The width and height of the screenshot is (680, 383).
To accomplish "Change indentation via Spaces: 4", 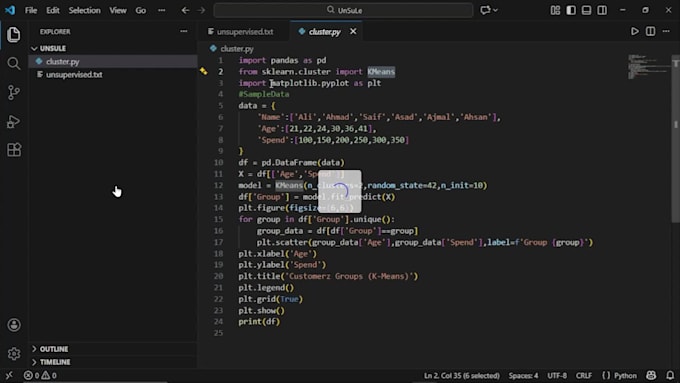I will pyautogui.click(x=523, y=376).
